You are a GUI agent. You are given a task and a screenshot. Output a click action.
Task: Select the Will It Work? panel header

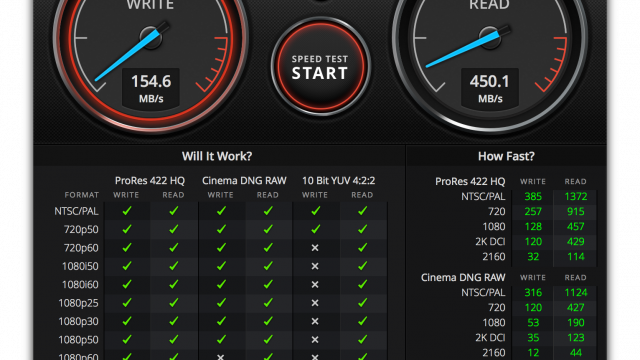pos(217,156)
